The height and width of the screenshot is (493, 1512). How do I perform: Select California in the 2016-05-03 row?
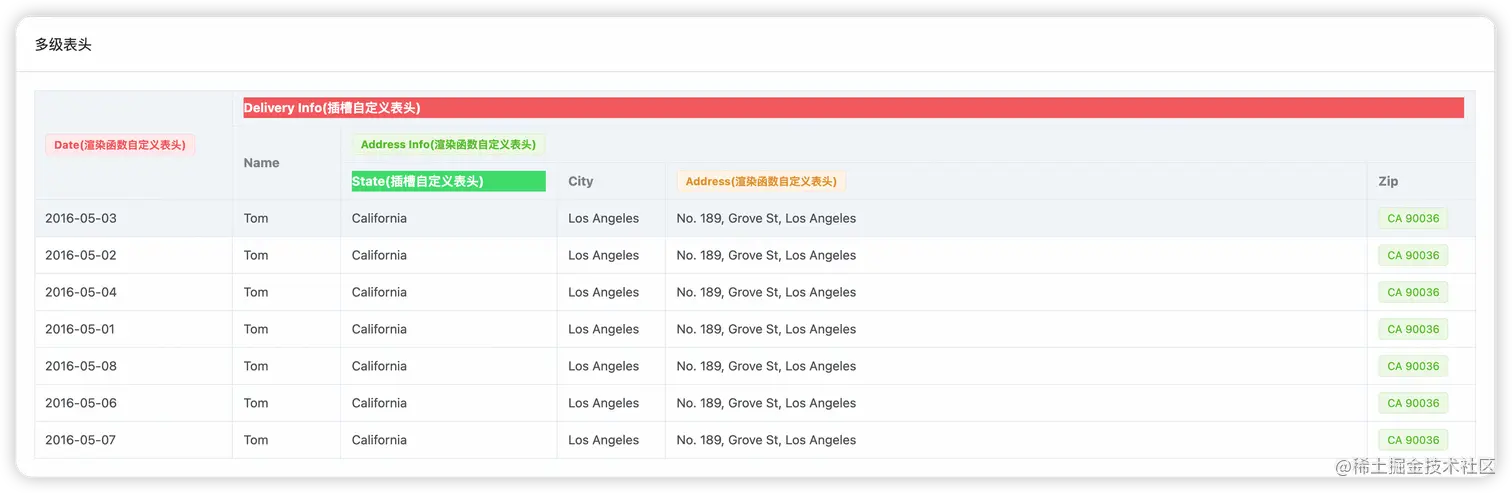pyautogui.click(x=379, y=218)
